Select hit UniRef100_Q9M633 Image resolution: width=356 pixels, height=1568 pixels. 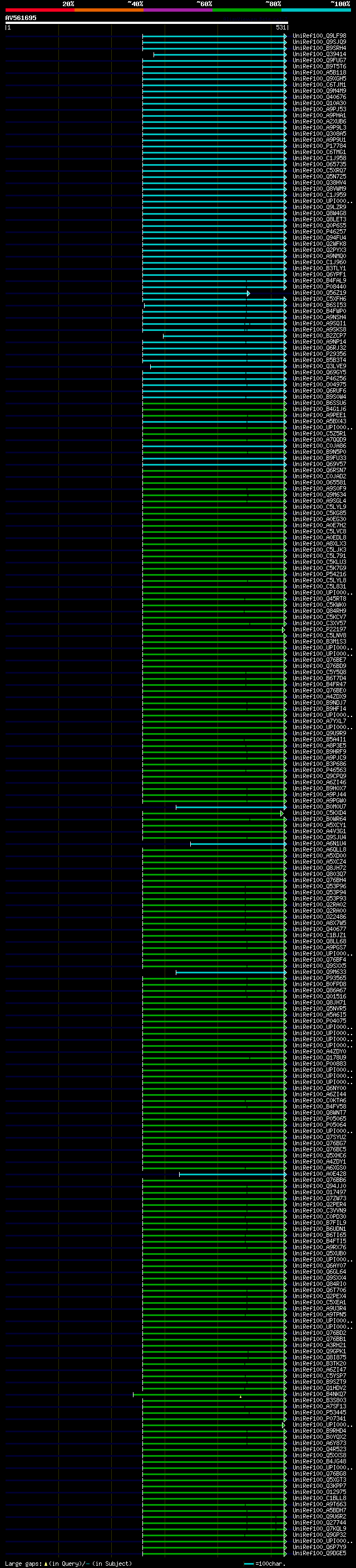click(319, 972)
